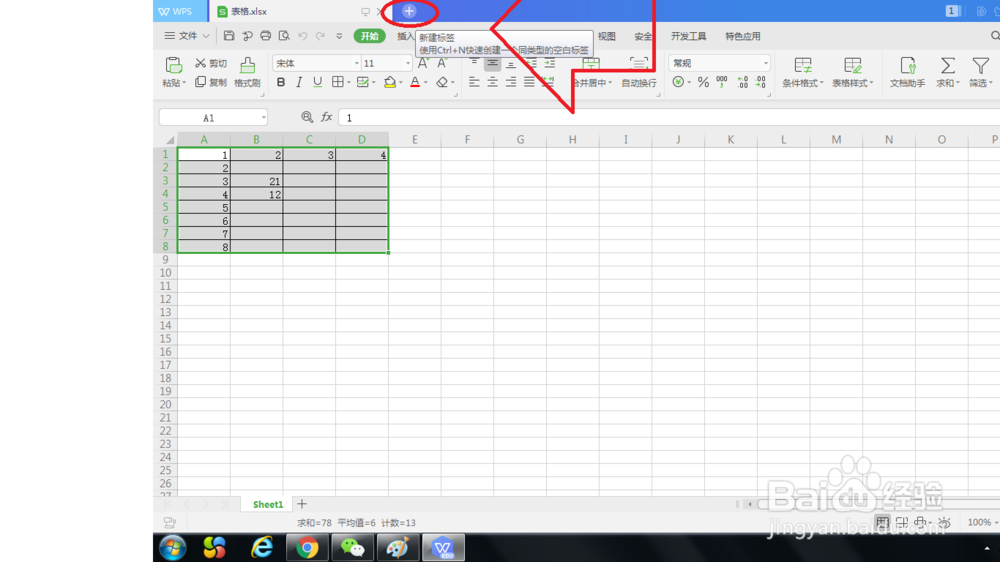Toggle Bold formatting
This screenshot has height=562, width=1000.
(x=281, y=82)
